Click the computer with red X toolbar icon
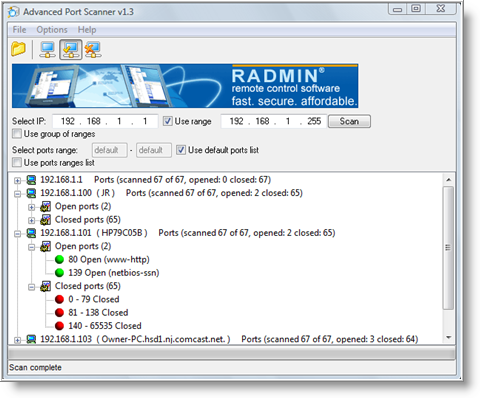This screenshot has width=480, height=398. 93,50
